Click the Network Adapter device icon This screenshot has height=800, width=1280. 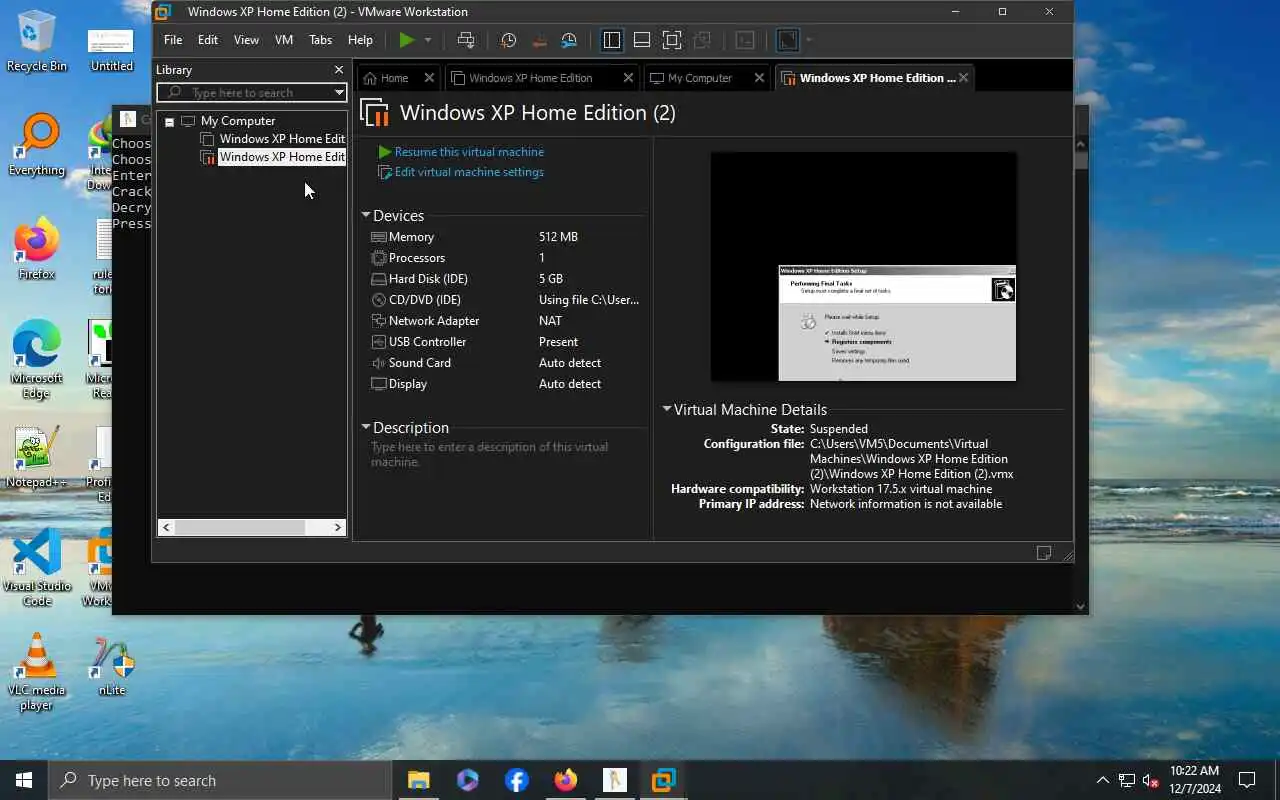[378, 321]
